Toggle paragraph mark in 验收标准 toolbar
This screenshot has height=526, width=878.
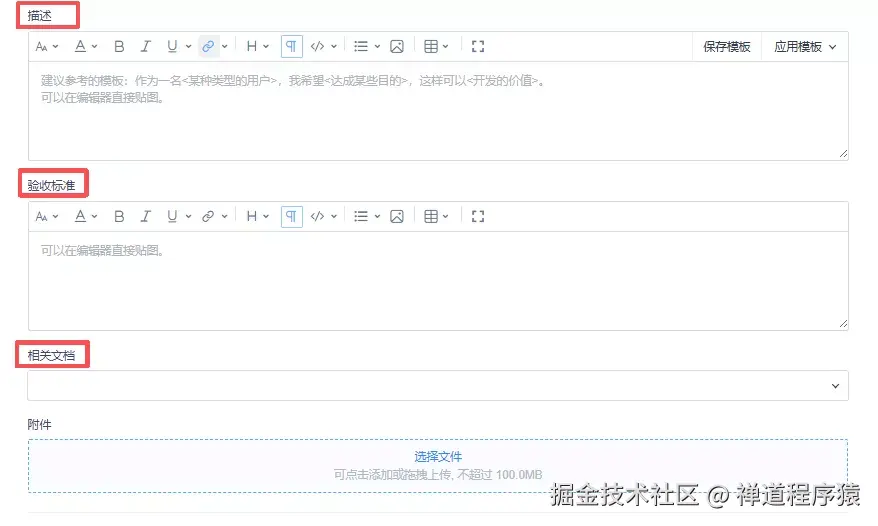pos(292,216)
